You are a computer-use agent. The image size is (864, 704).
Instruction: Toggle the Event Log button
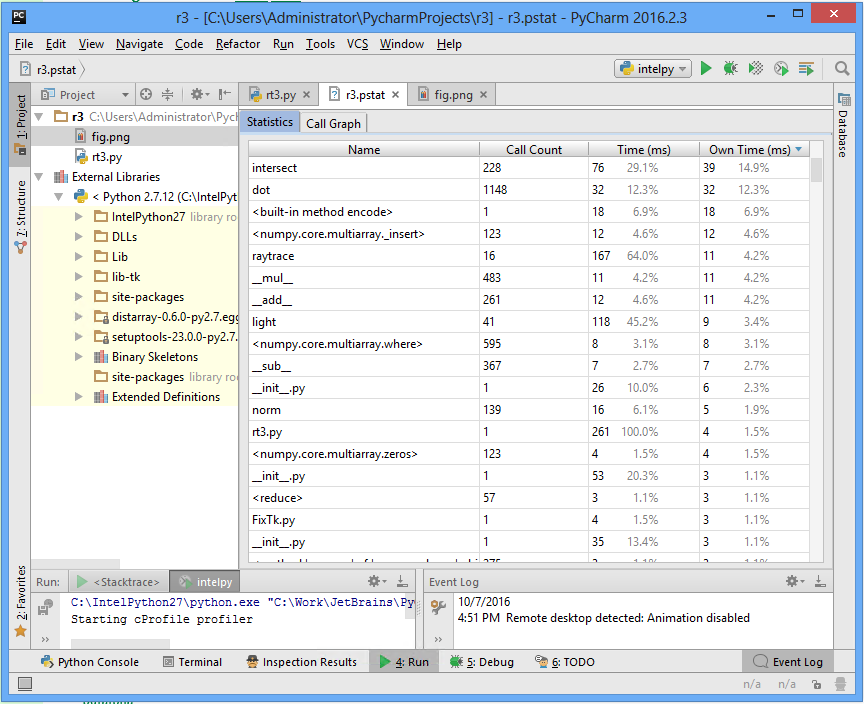click(788, 662)
